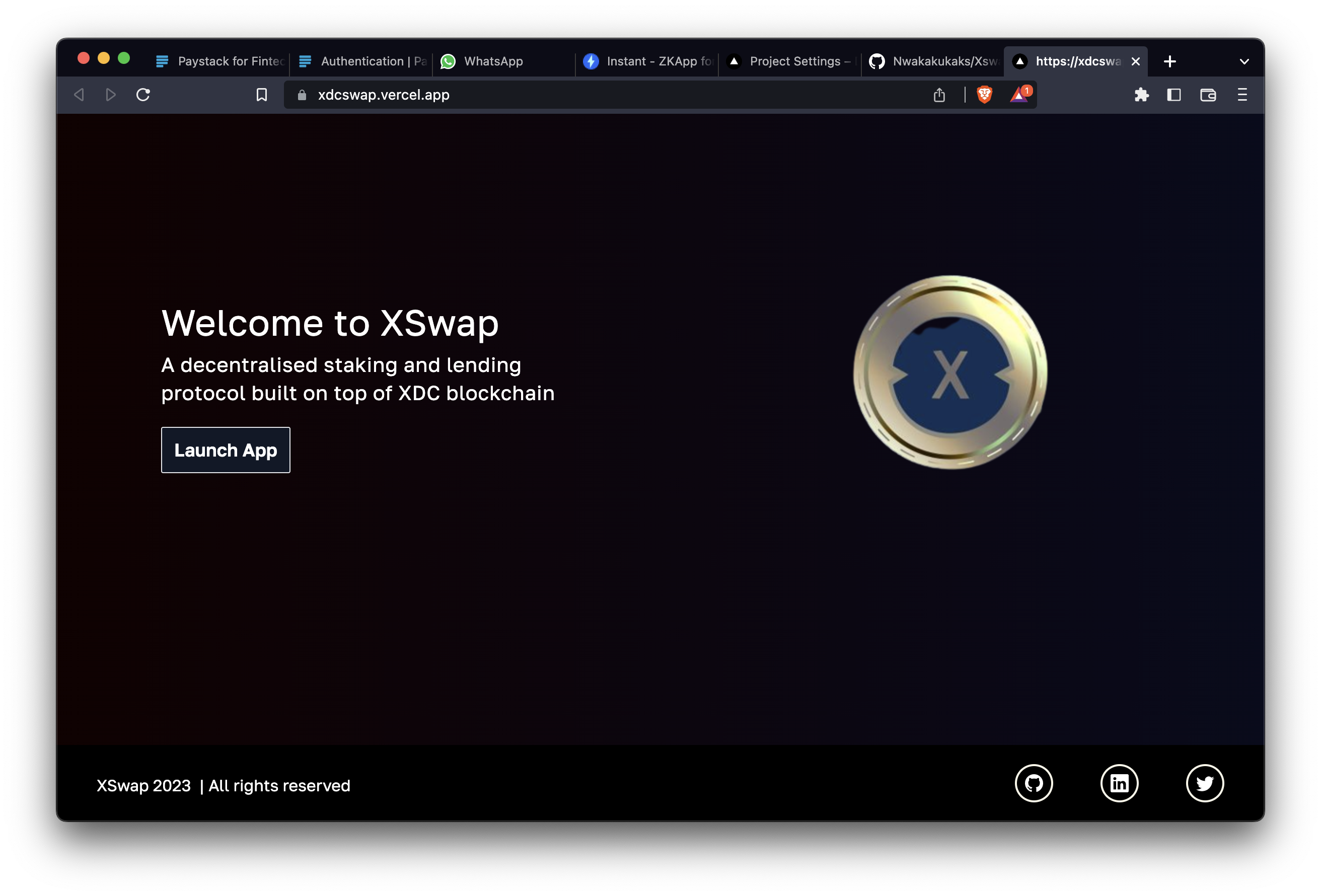The image size is (1321, 896).
Task: Open a new tab with the plus button
Action: 1169,61
